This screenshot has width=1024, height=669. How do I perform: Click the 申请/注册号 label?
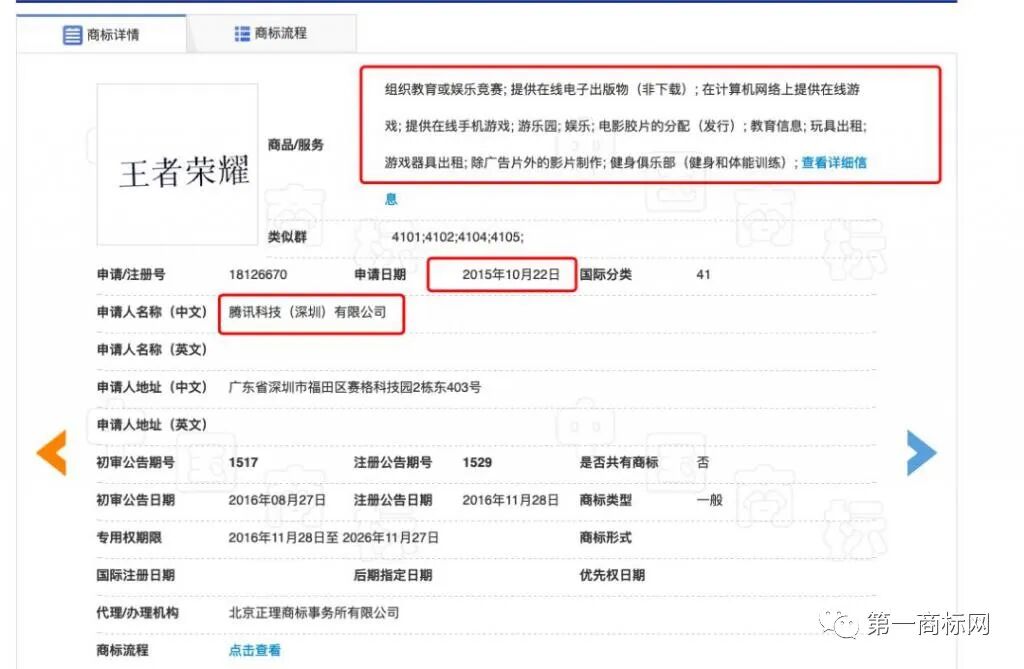131,274
